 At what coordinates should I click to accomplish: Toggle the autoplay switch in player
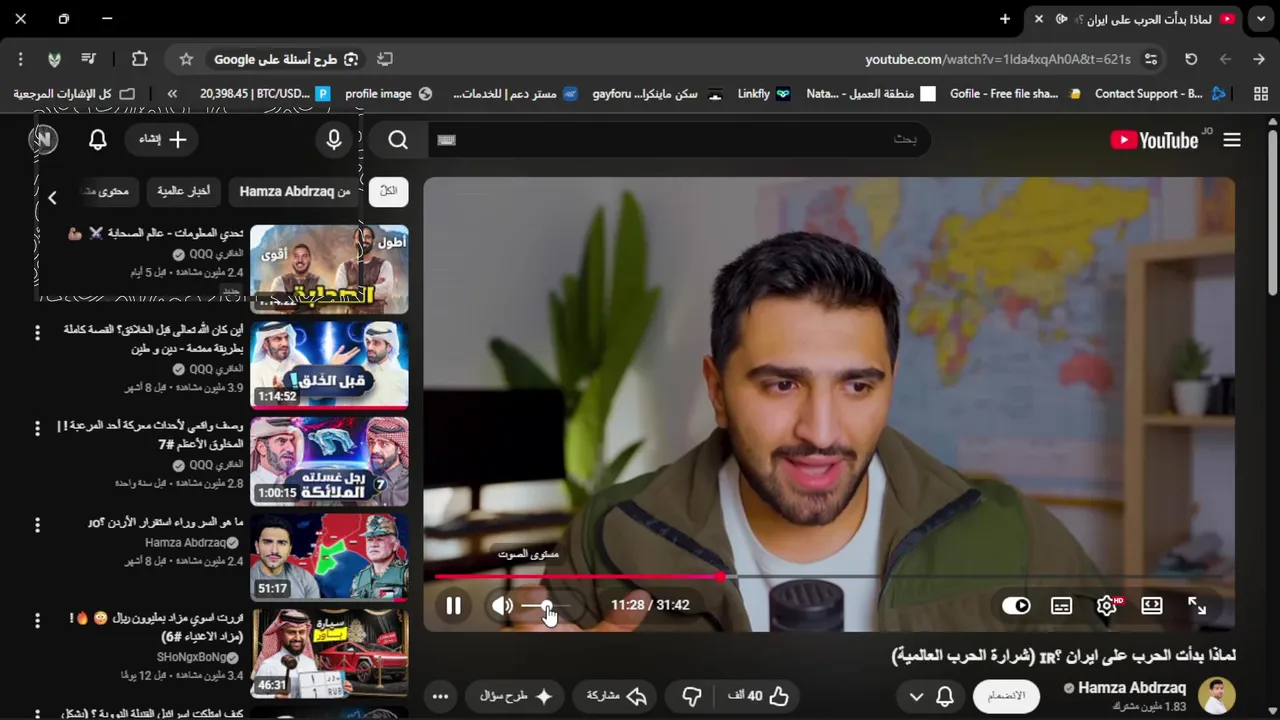1016,605
